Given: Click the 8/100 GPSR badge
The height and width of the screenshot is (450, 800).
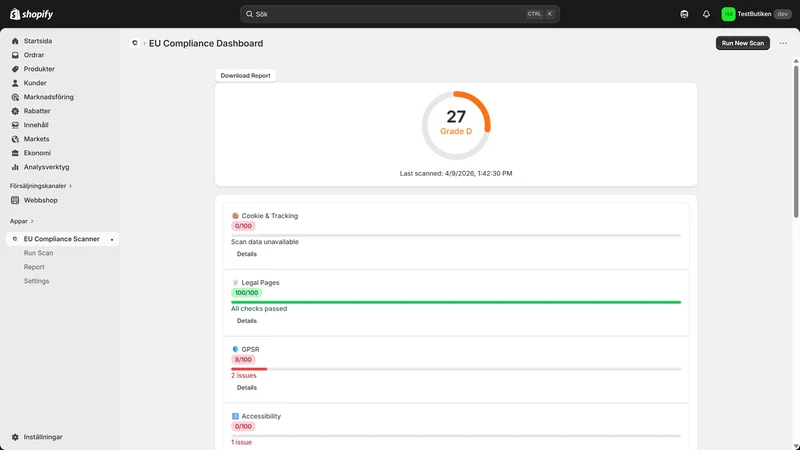Looking at the screenshot, I should pos(243,360).
